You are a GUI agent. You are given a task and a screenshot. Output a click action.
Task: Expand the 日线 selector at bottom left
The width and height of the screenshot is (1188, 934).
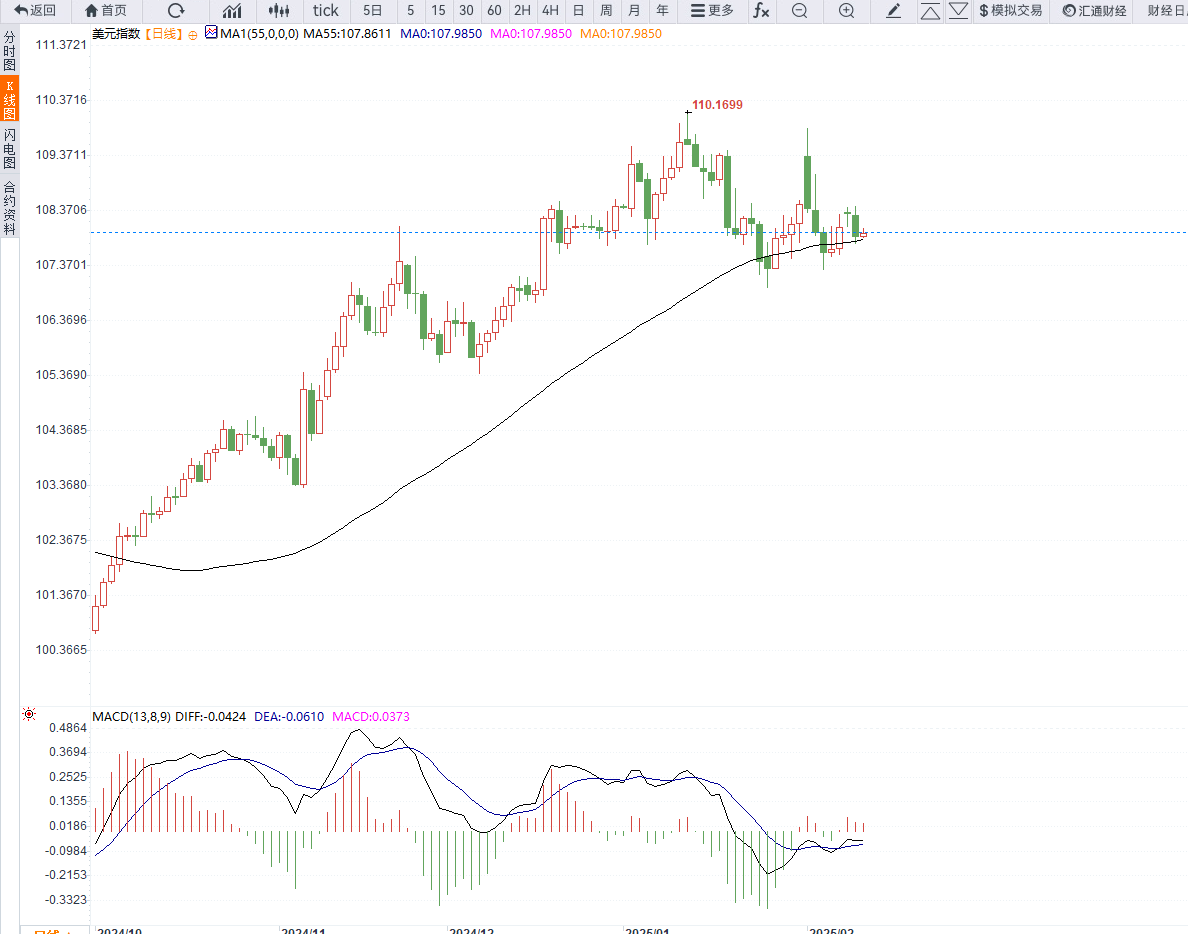pos(52,930)
